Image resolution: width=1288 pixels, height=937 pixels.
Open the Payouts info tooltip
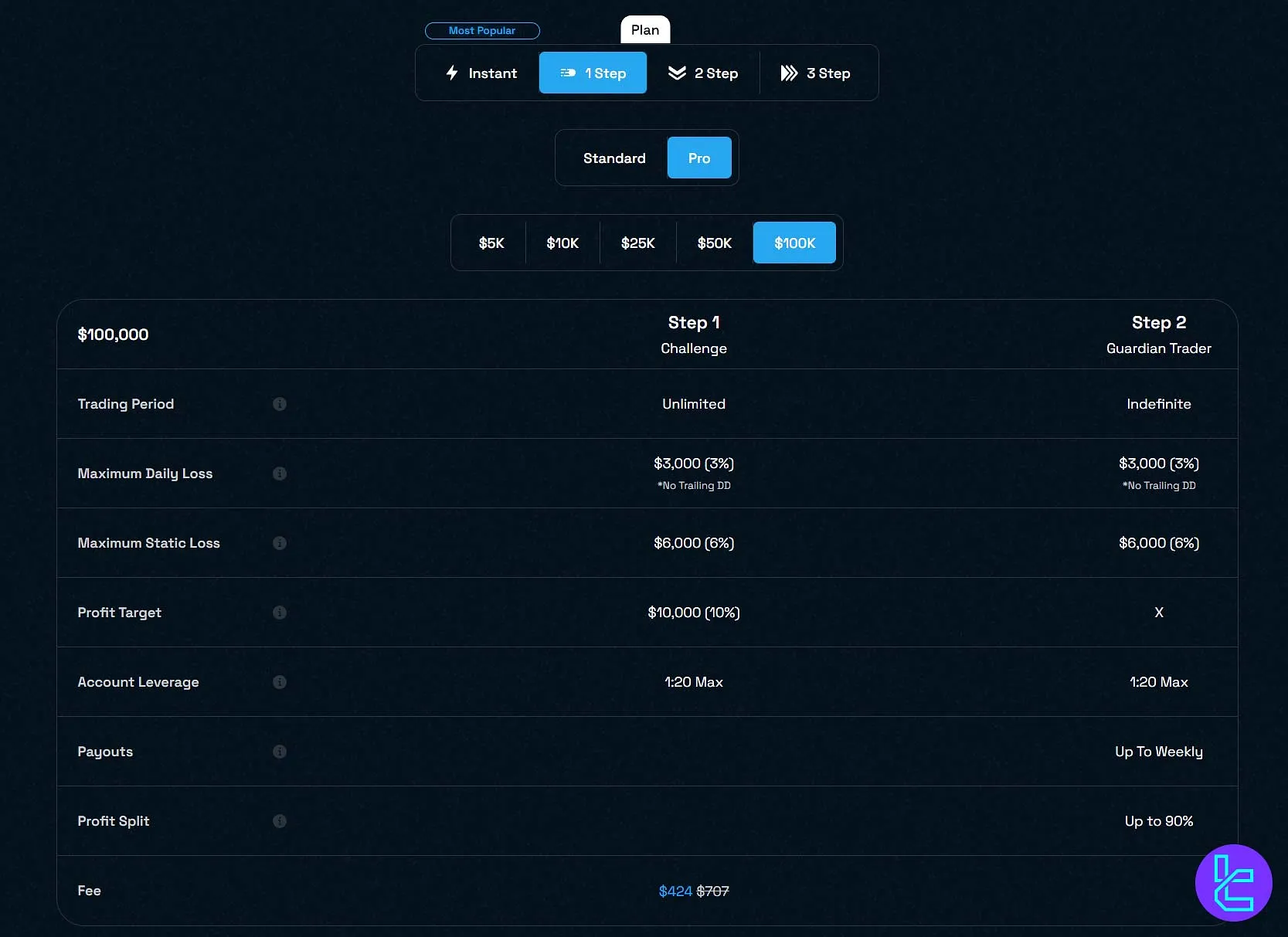click(279, 752)
